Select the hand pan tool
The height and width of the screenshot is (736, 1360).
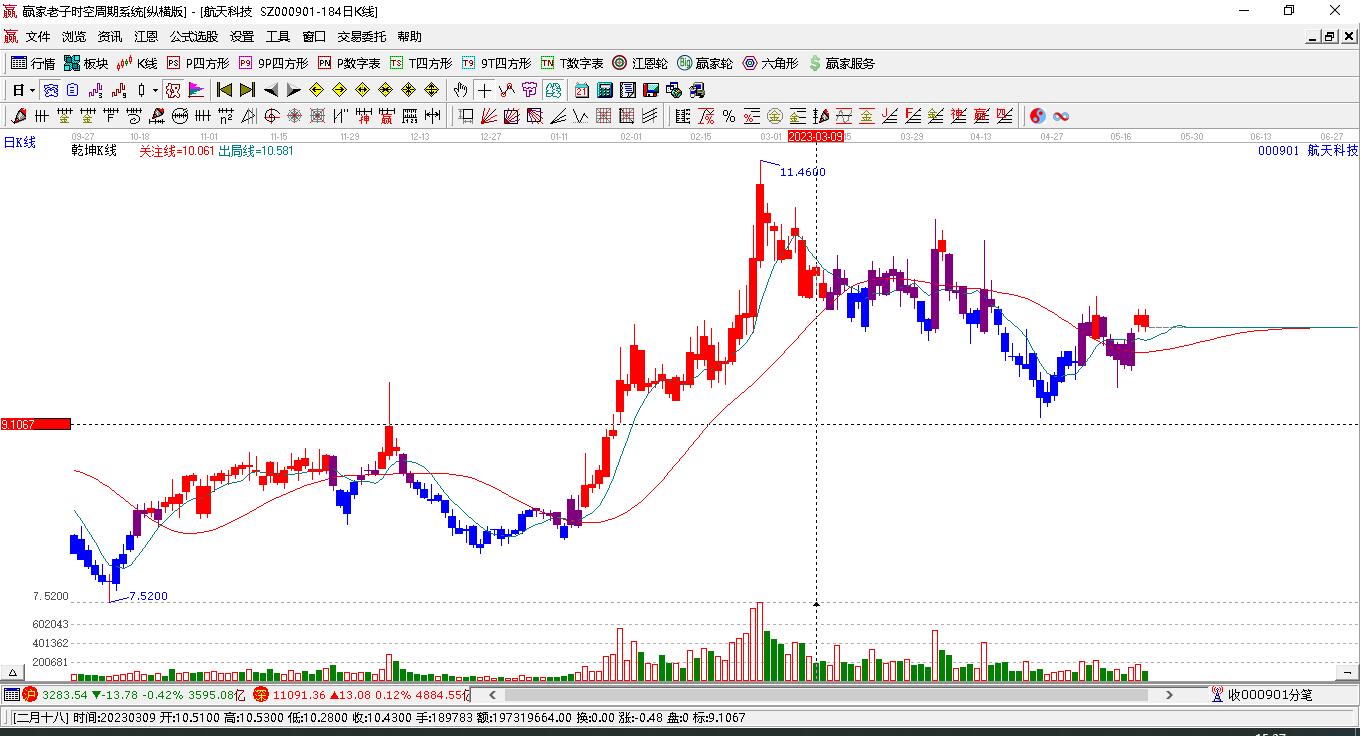point(461,90)
